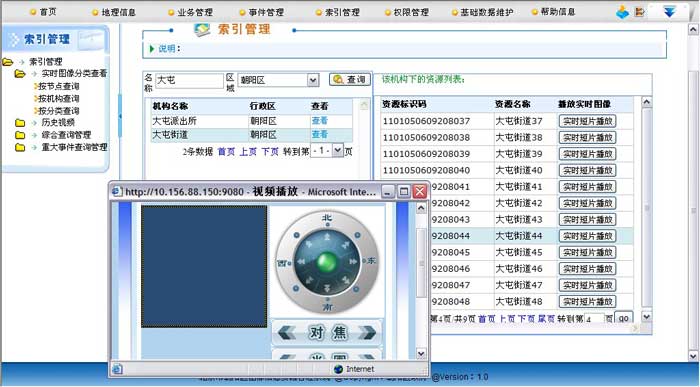Viewport: 700px width, 387px height.
Task: Pan camera south with the down arrow
Action: (x=327, y=287)
